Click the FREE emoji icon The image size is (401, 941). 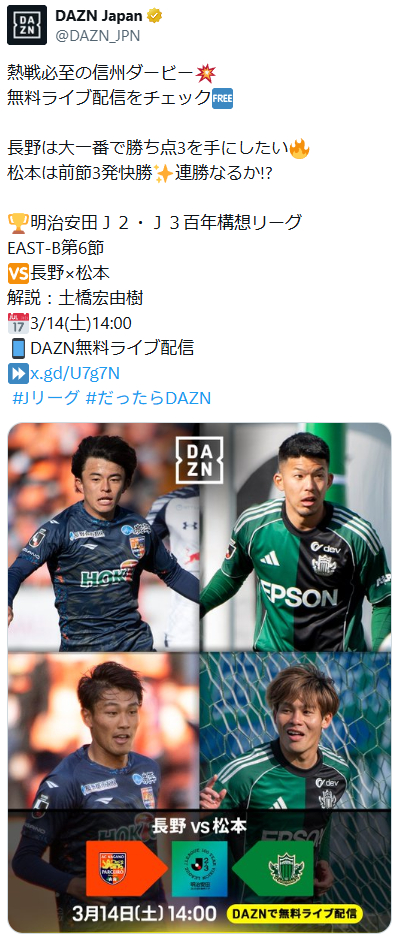(222, 98)
